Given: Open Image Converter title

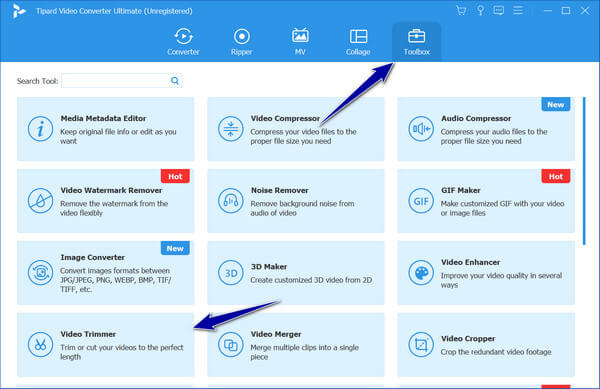Looking at the screenshot, I should (92, 257).
